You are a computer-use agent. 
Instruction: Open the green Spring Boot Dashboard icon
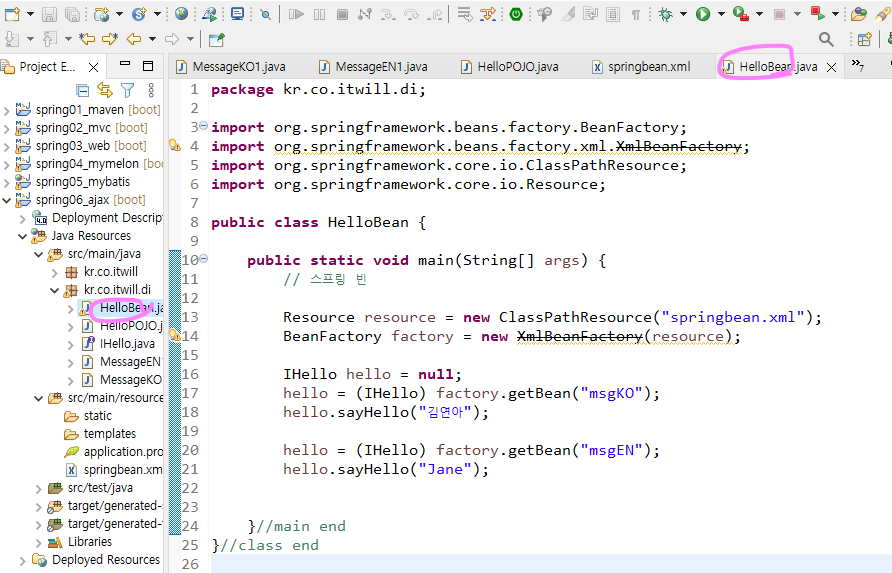(x=516, y=14)
